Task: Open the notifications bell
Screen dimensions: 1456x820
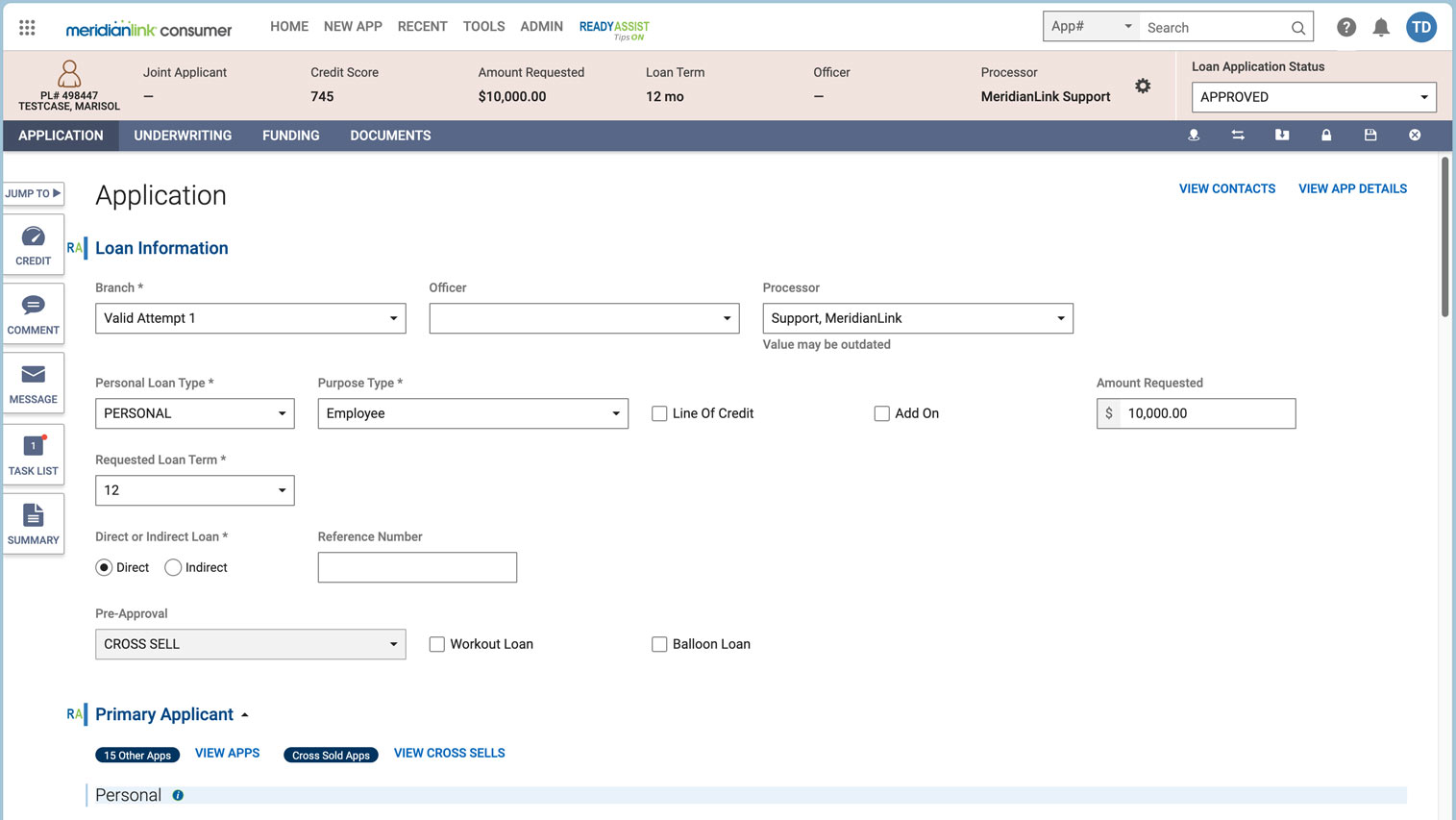Action: (x=1381, y=27)
